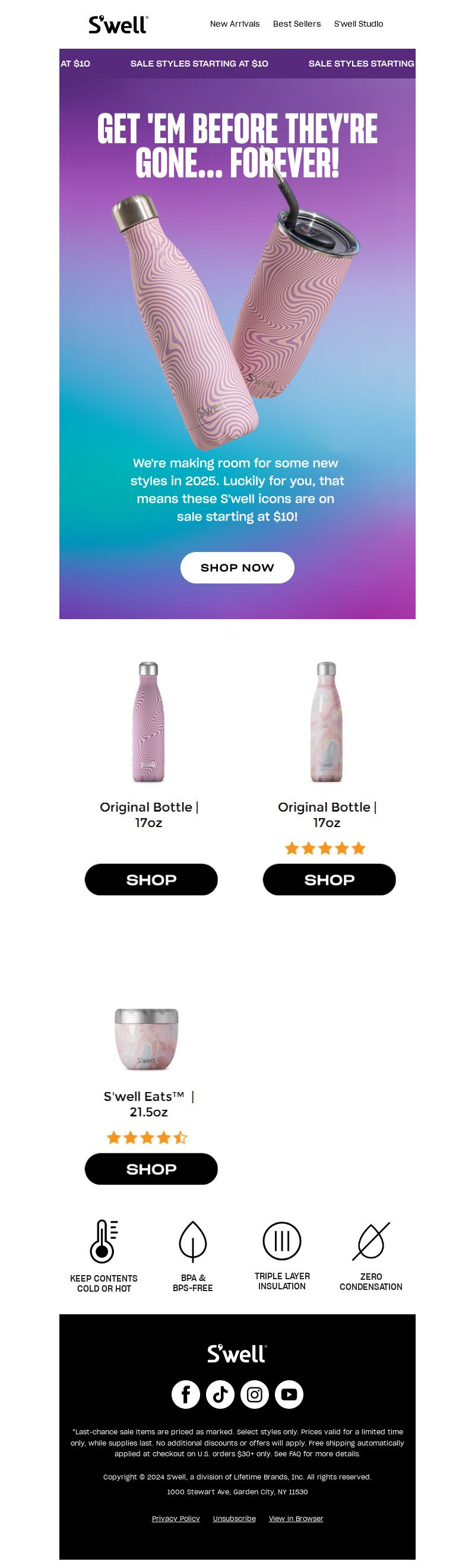Click the Unsubscribe link
The image size is (475, 1568).
coord(234,1518)
